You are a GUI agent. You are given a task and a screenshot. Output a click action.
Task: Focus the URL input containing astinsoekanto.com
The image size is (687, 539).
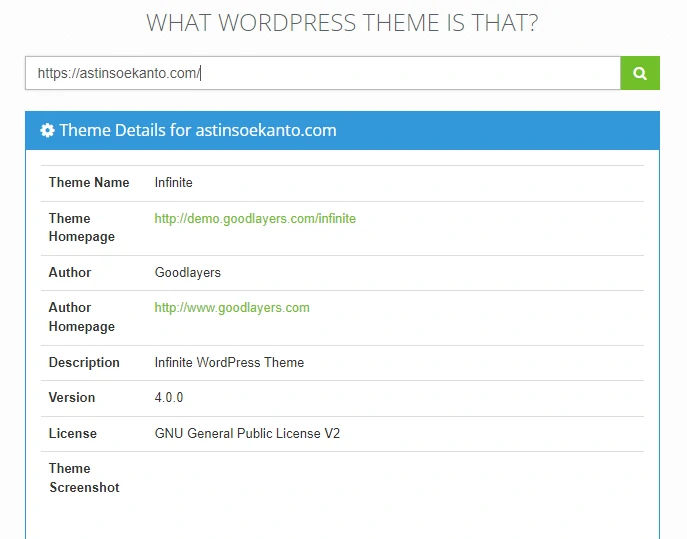tap(323, 73)
